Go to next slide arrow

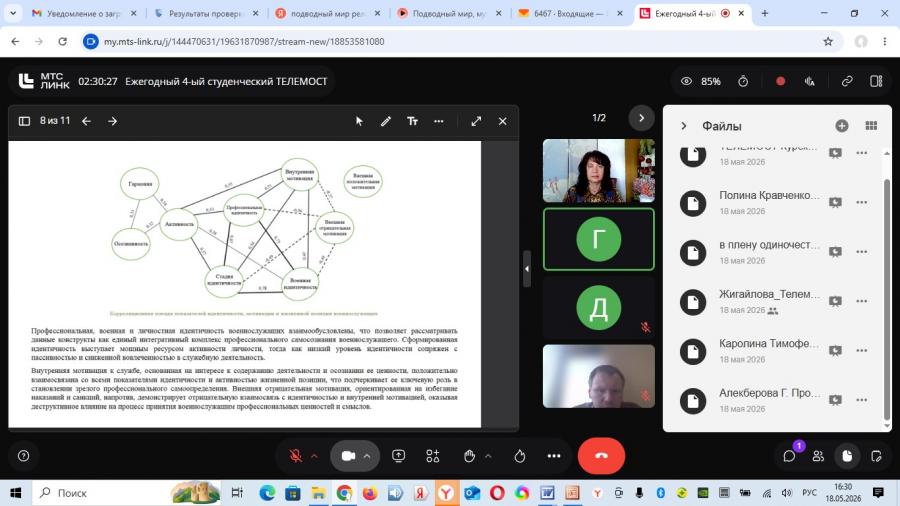point(112,121)
